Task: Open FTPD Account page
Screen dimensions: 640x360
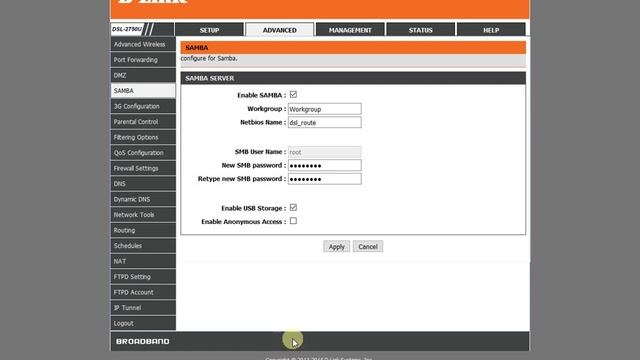Action: [143, 292]
